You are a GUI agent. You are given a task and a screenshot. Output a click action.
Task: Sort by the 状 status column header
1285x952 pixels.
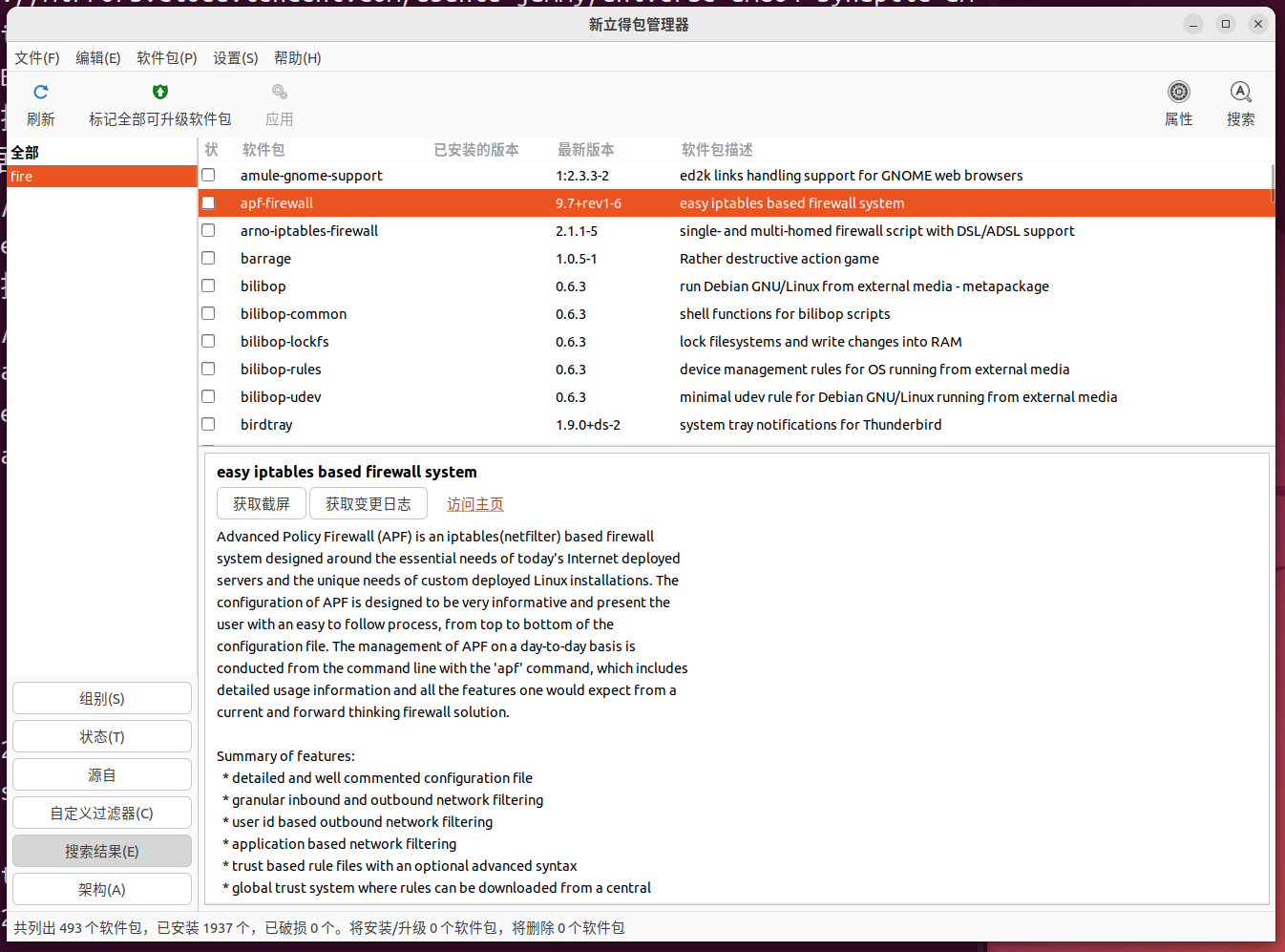212,150
